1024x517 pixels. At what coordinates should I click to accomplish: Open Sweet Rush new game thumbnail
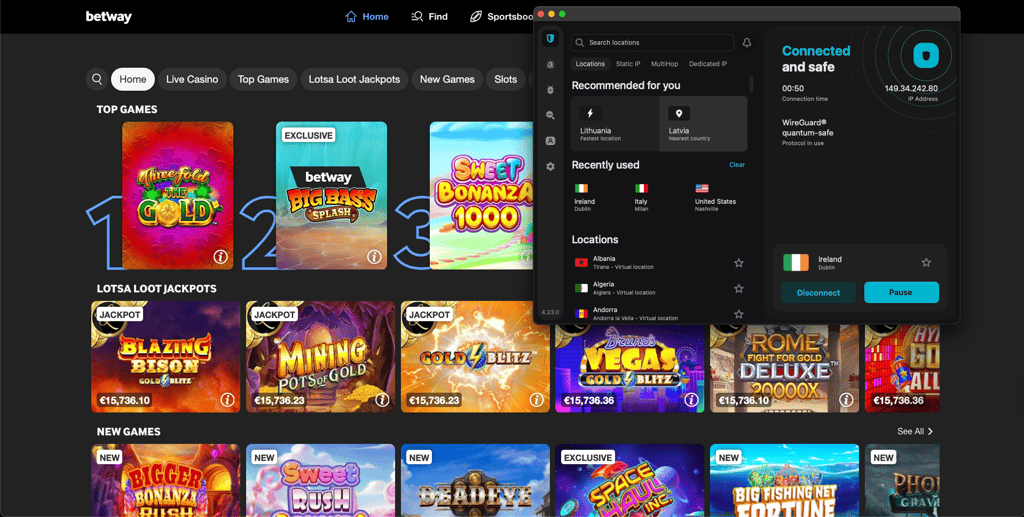[x=321, y=480]
